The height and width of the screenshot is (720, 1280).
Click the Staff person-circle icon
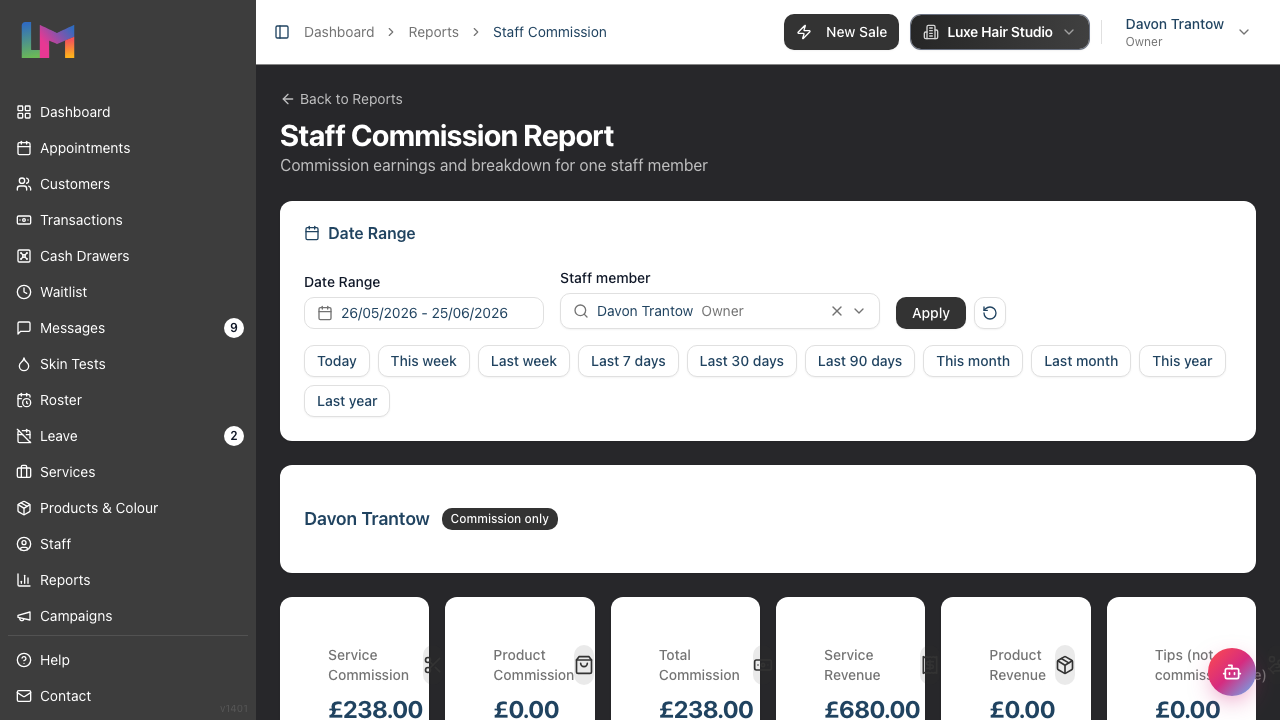pos(24,544)
